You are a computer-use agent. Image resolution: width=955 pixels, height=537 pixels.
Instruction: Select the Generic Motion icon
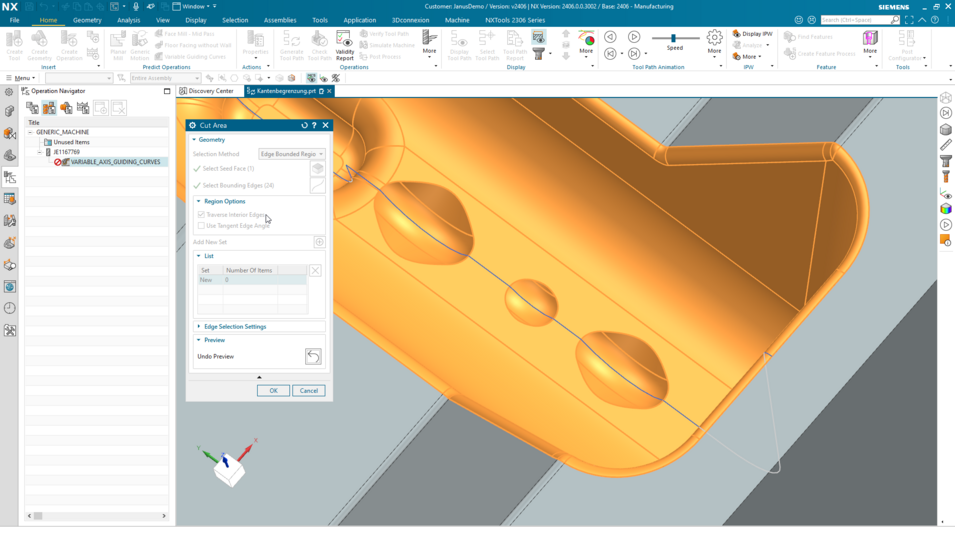click(x=139, y=45)
